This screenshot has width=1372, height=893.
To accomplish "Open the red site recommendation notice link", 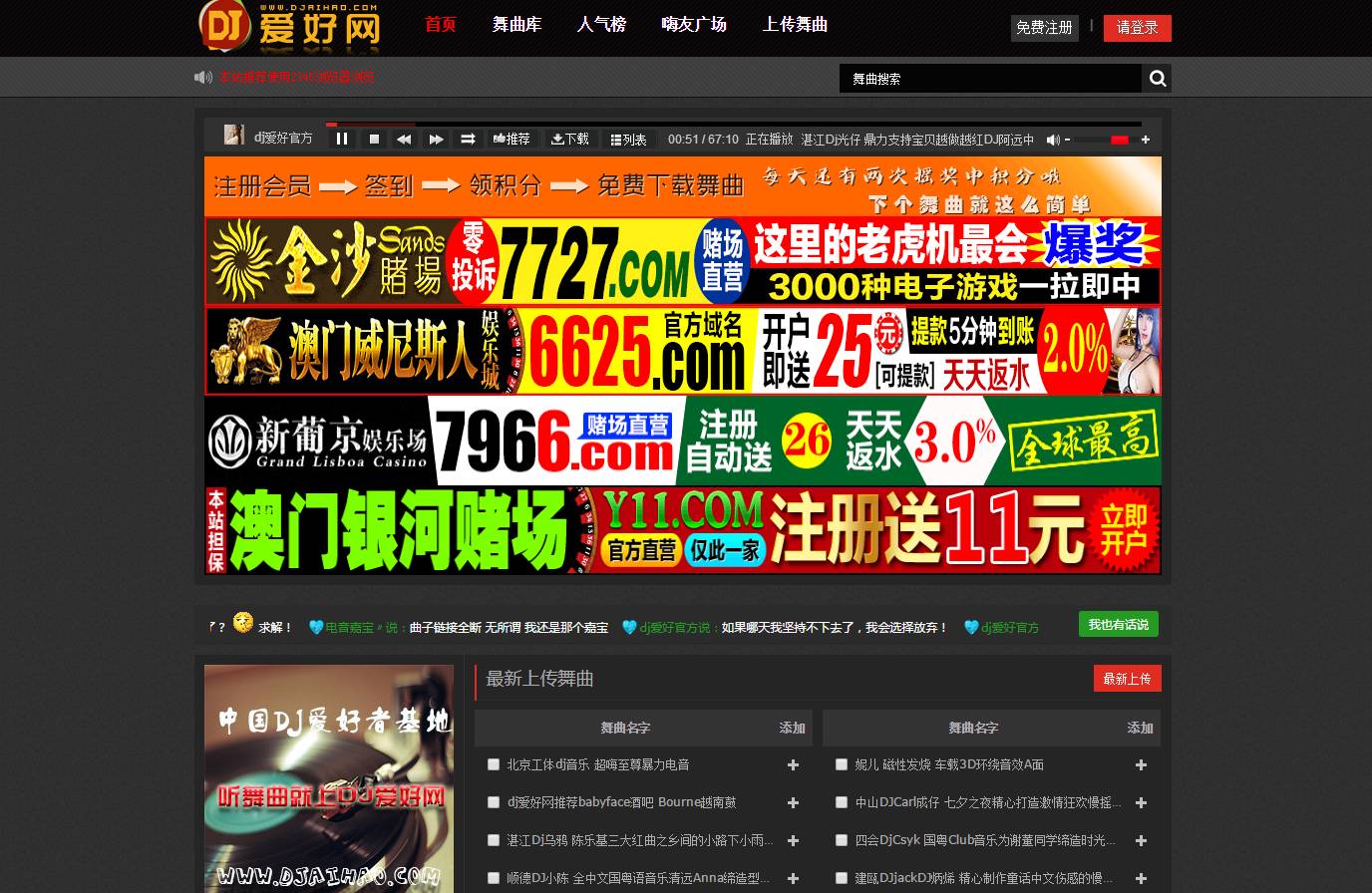I will point(297,77).
